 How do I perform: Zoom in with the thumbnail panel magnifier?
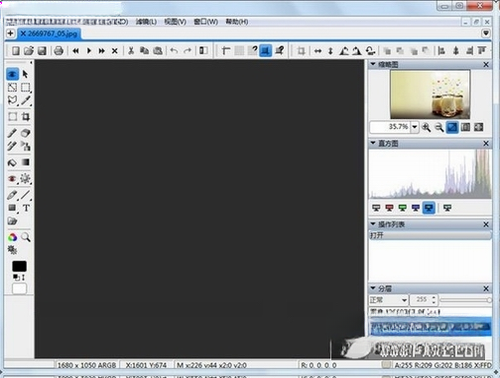(426, 127)
